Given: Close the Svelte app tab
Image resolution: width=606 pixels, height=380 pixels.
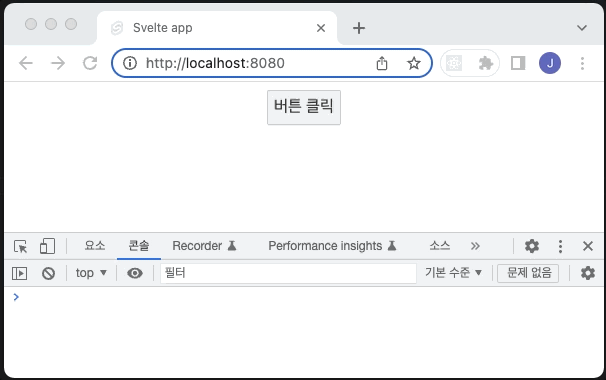Looking at the screenshot, I should [x=321, y=28].
